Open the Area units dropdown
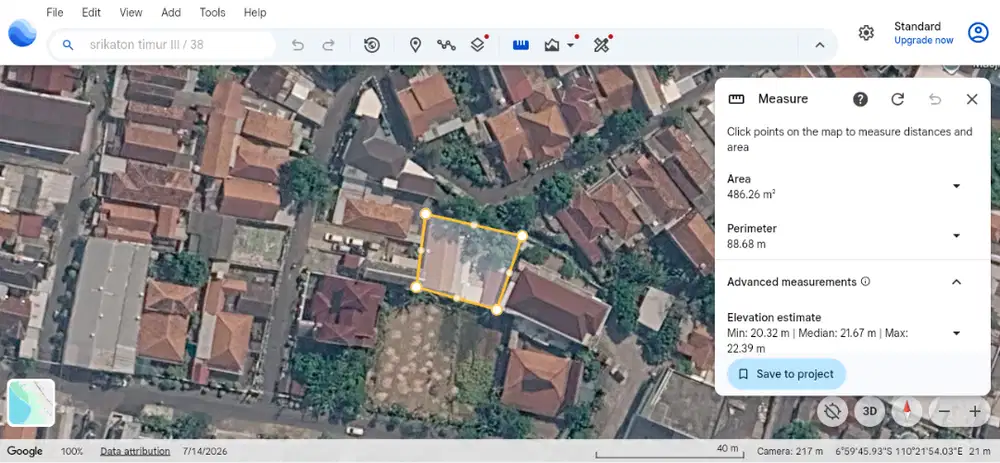 [x=956, y=186]
